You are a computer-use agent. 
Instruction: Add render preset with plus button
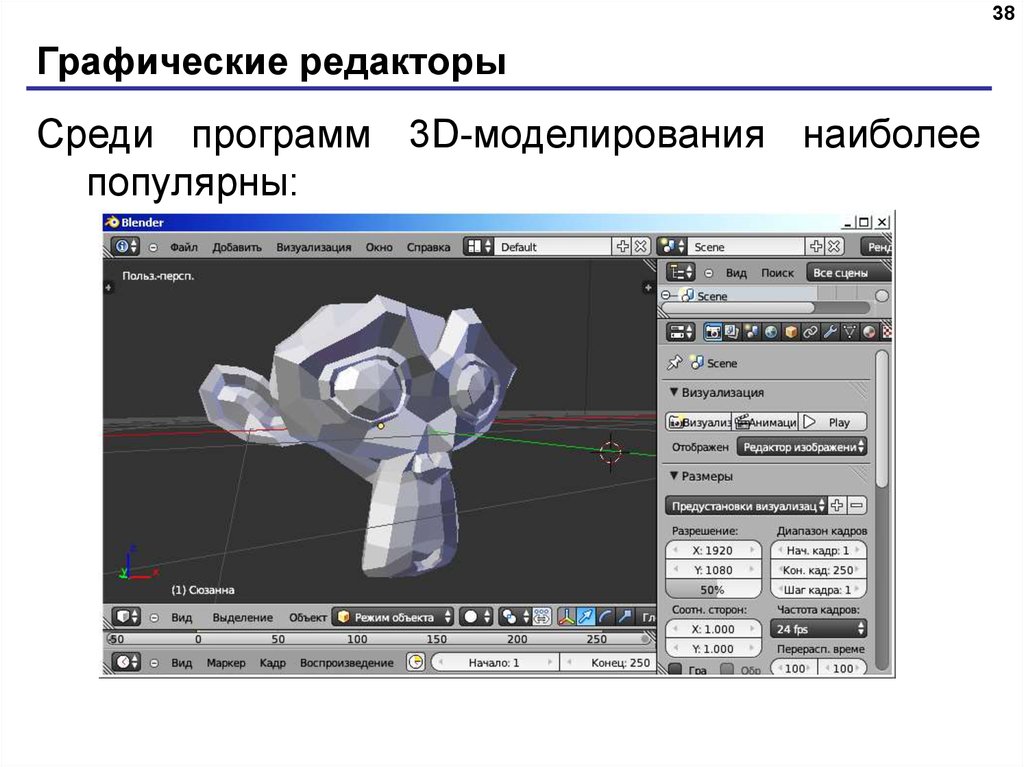pos(837,506)
